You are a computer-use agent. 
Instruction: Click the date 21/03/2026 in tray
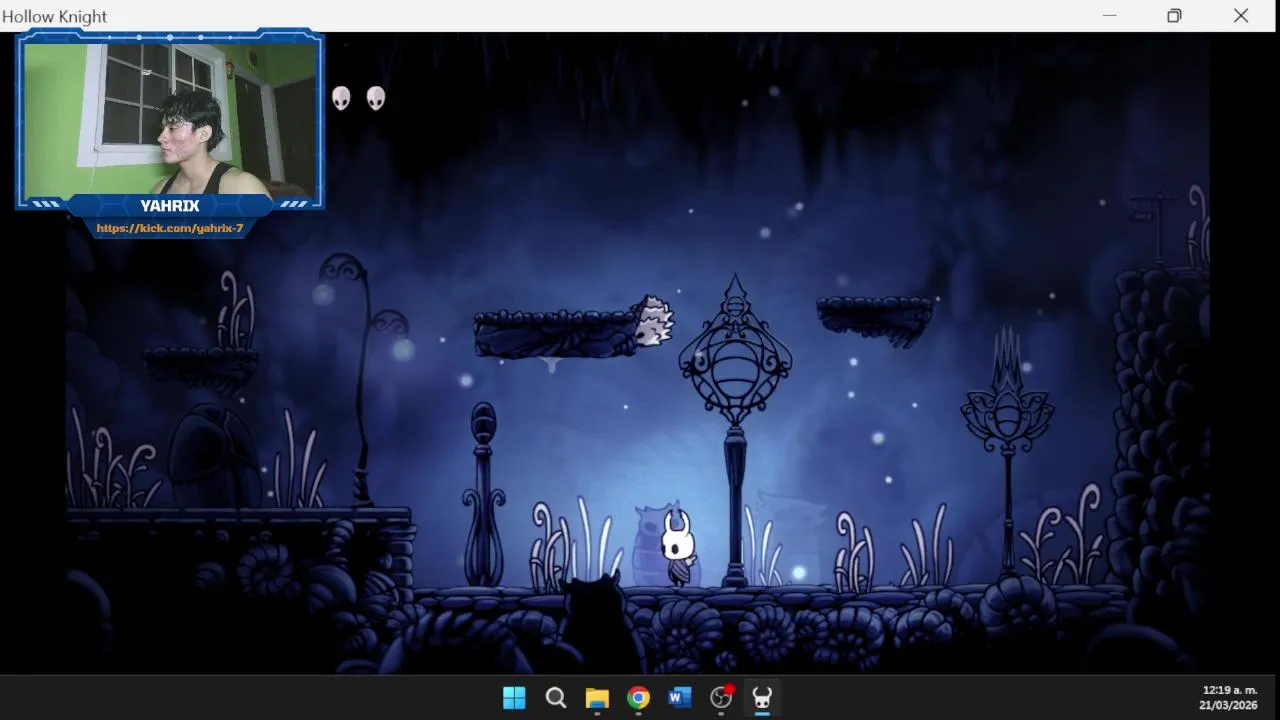pos(1228,705)
